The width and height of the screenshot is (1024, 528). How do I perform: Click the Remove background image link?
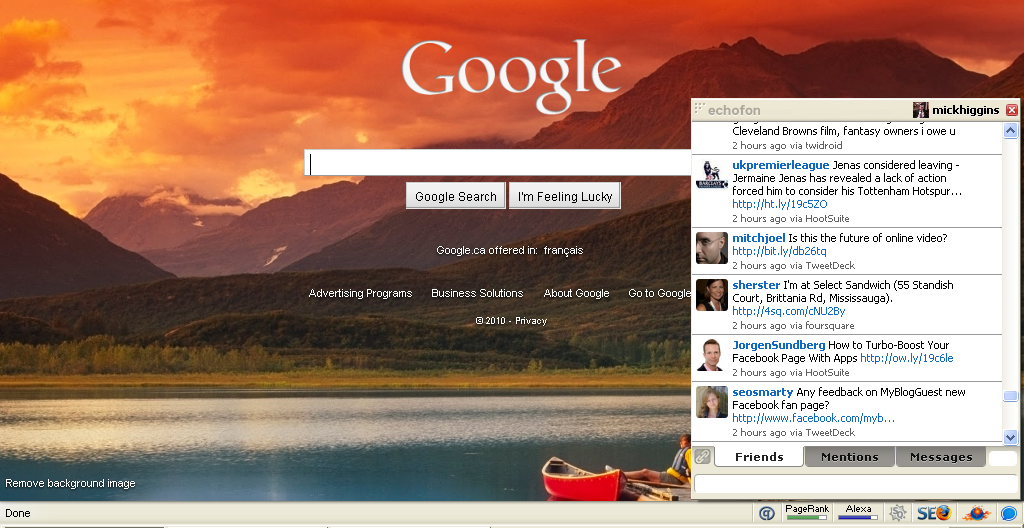[70, 484]
